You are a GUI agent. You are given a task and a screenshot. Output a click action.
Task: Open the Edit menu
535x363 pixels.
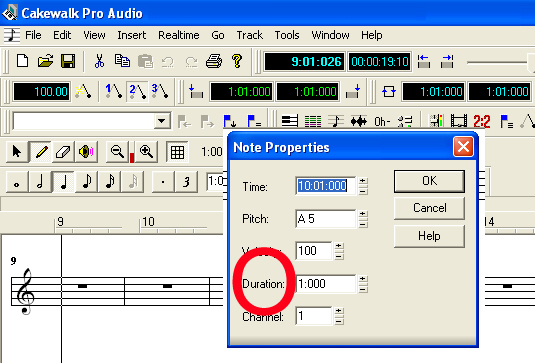(62, 35)
